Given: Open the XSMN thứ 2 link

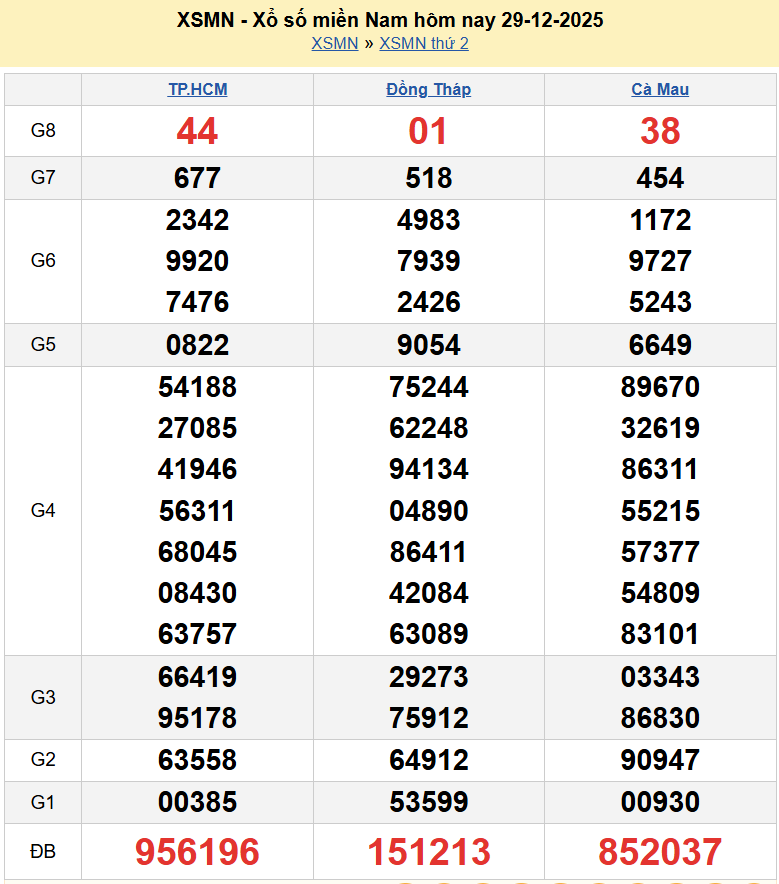Looking at the screenshot, I should point(424,43).
